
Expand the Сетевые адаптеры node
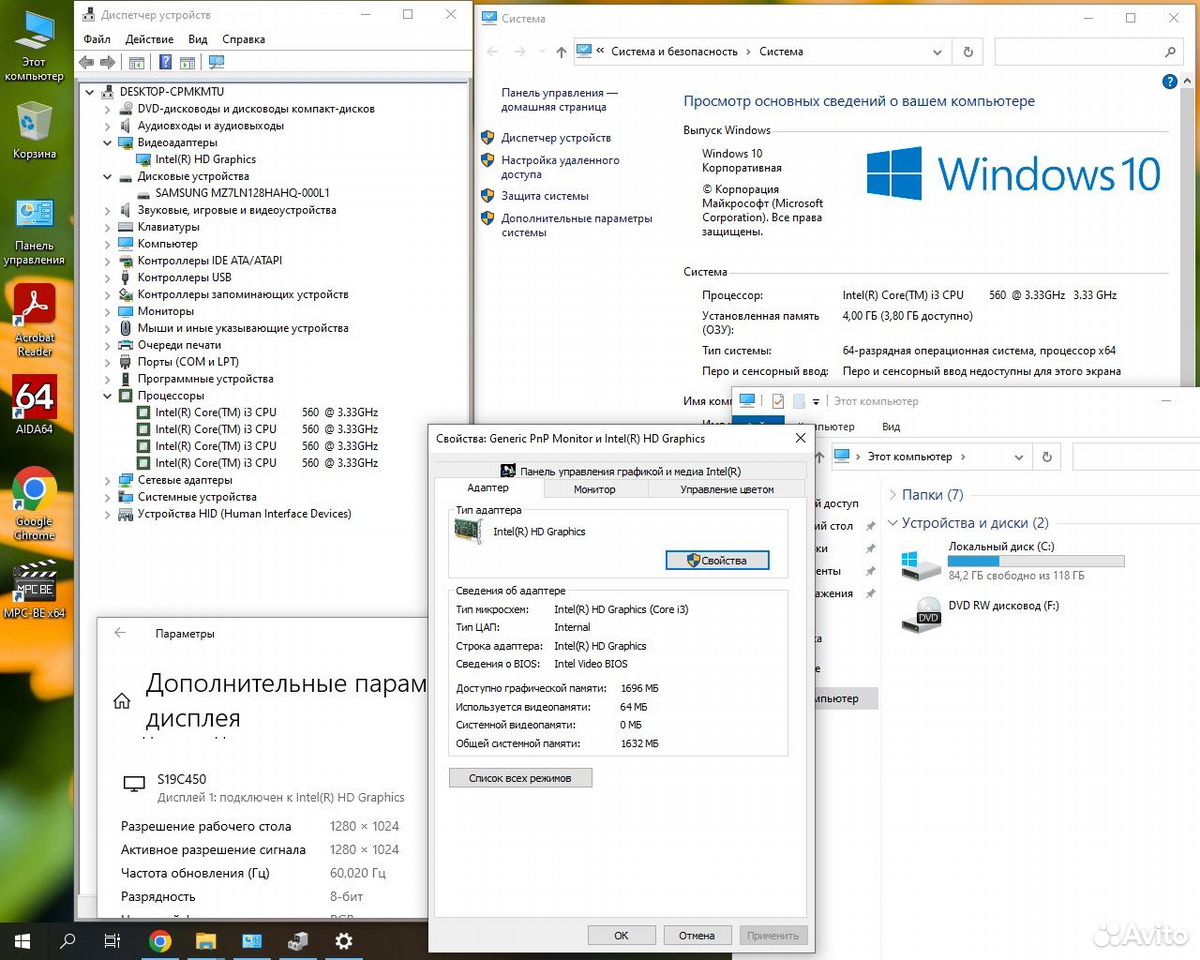click(107, 480)
